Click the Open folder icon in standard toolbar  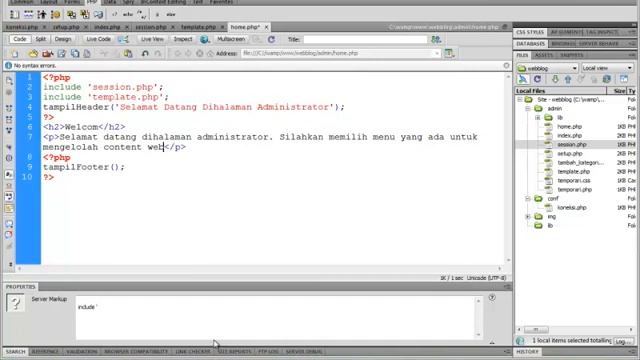click(x=33, y=53)
